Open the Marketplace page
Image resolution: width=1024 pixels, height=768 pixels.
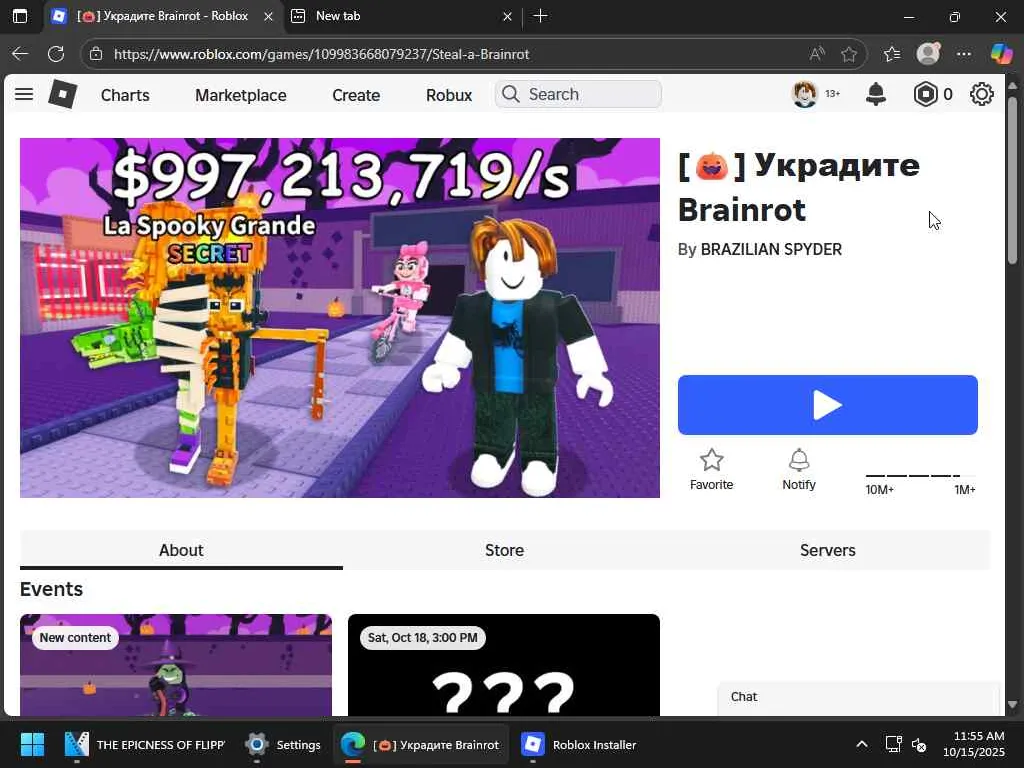point(240,95)
